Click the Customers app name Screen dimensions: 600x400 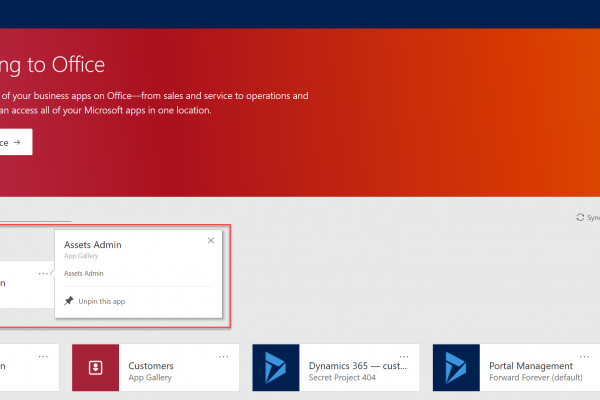click(x=151, y=366)
